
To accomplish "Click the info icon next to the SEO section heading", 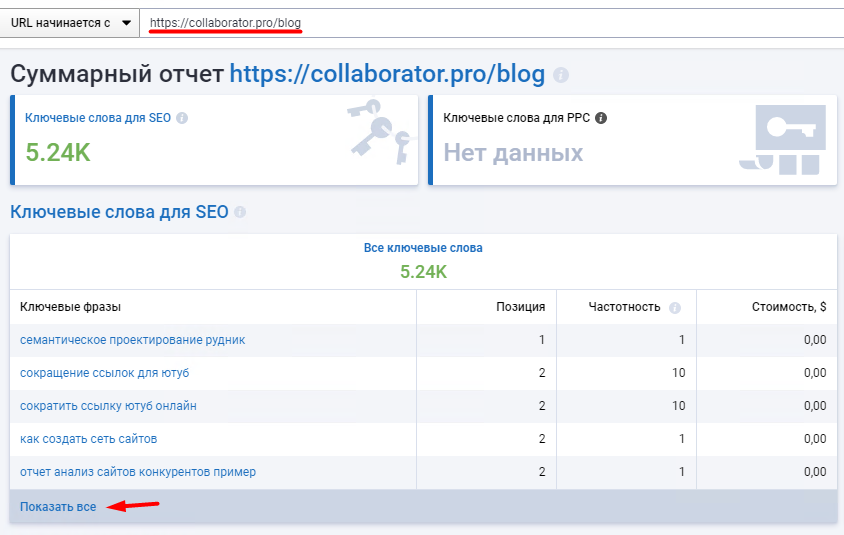I will [x=240, y=212].
